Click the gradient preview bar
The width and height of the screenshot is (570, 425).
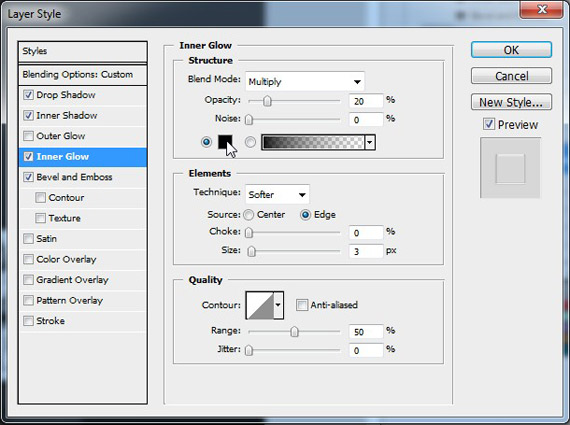pyautogui.click(x=313, y=142)
